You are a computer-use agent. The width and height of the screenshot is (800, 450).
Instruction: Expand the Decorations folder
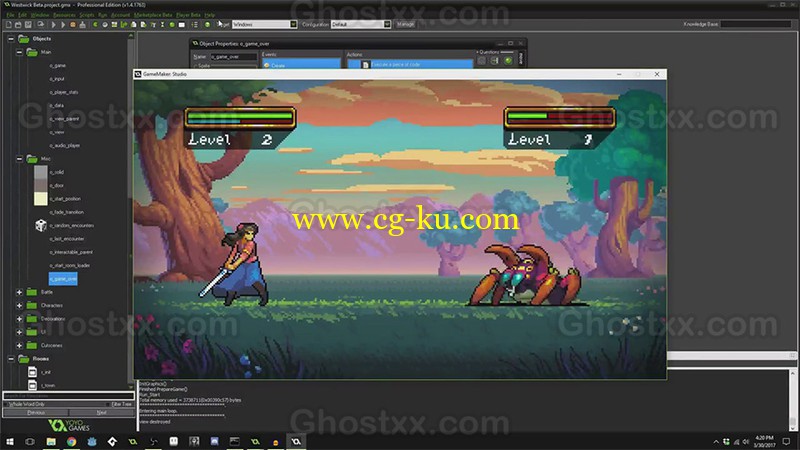pyautogui.click(x=19, y=319)
